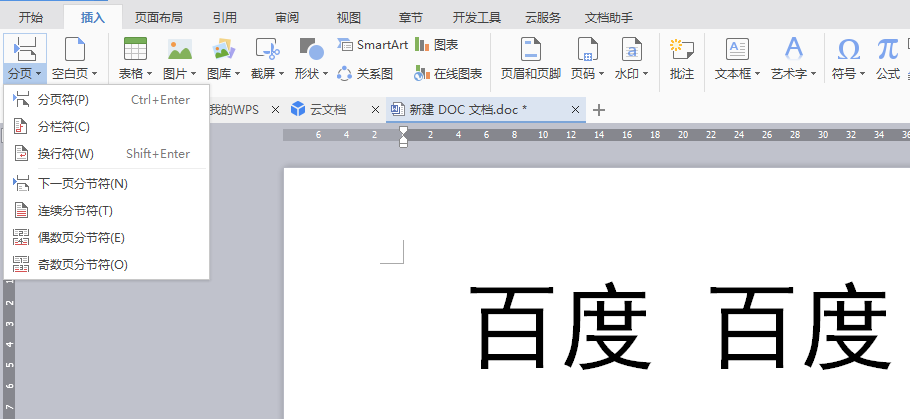
Task: Open the 页面布局 ribbon tab
Action: 158,17
